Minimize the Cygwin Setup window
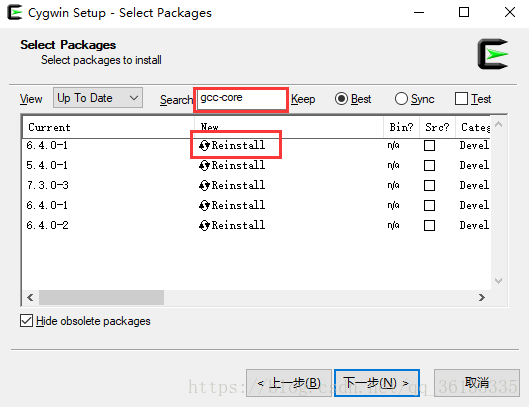Viewport: 529px width, 407px height. click(x=419, y=12)
